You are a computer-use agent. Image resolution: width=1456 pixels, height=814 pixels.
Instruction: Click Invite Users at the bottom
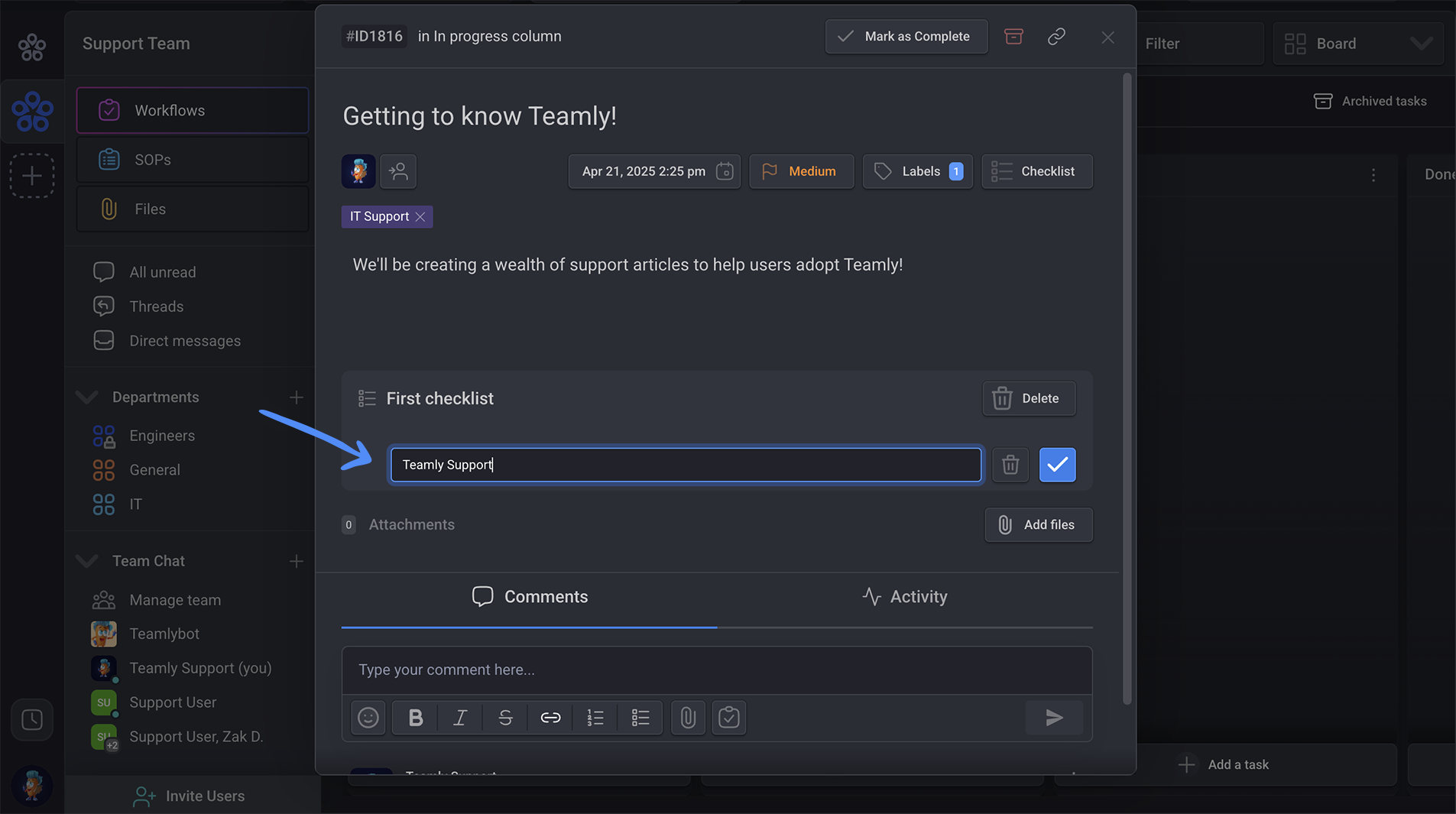(189, 796)
